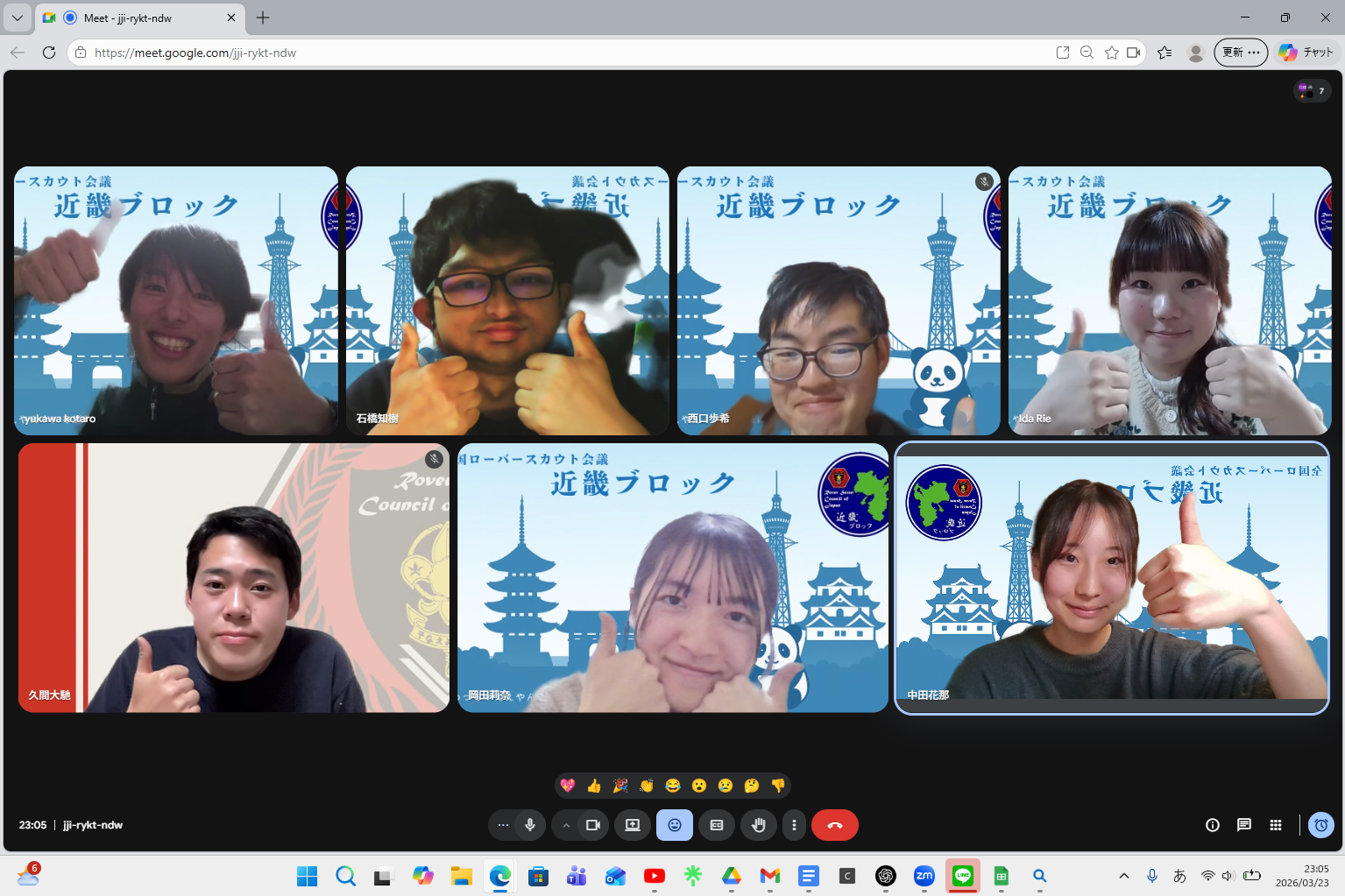Start screen sharing with Present now
The height and width of the screenshot is (896, 1345).
[633, 825]
